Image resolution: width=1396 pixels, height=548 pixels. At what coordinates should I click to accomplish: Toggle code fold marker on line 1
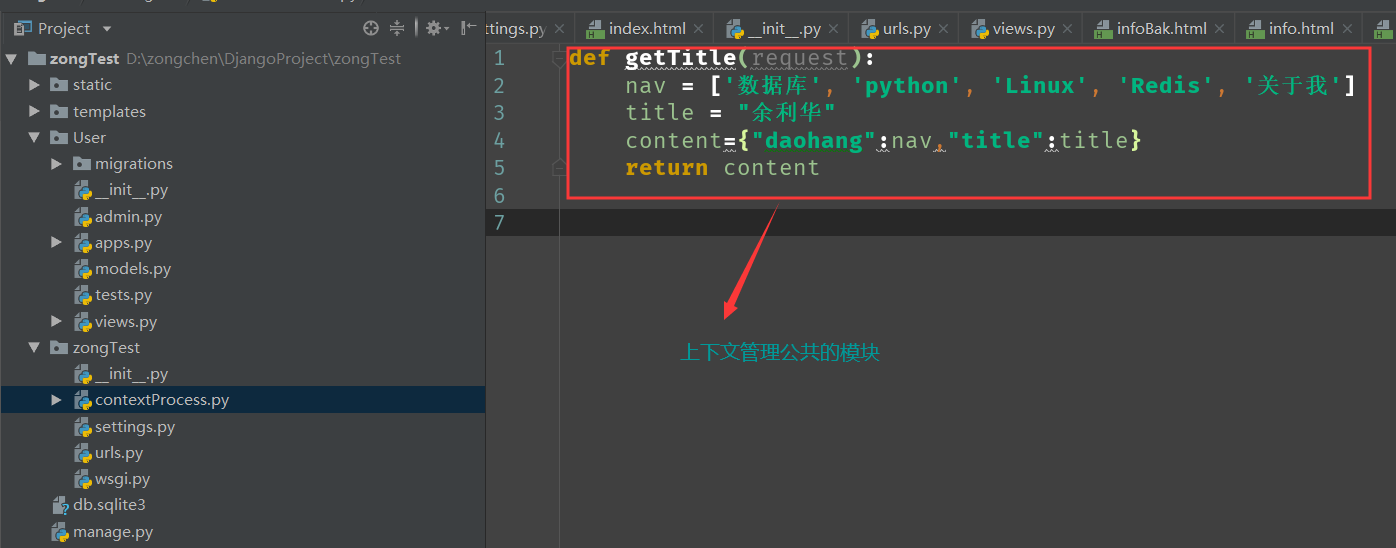pyautogui.click(x=560, y=59)
